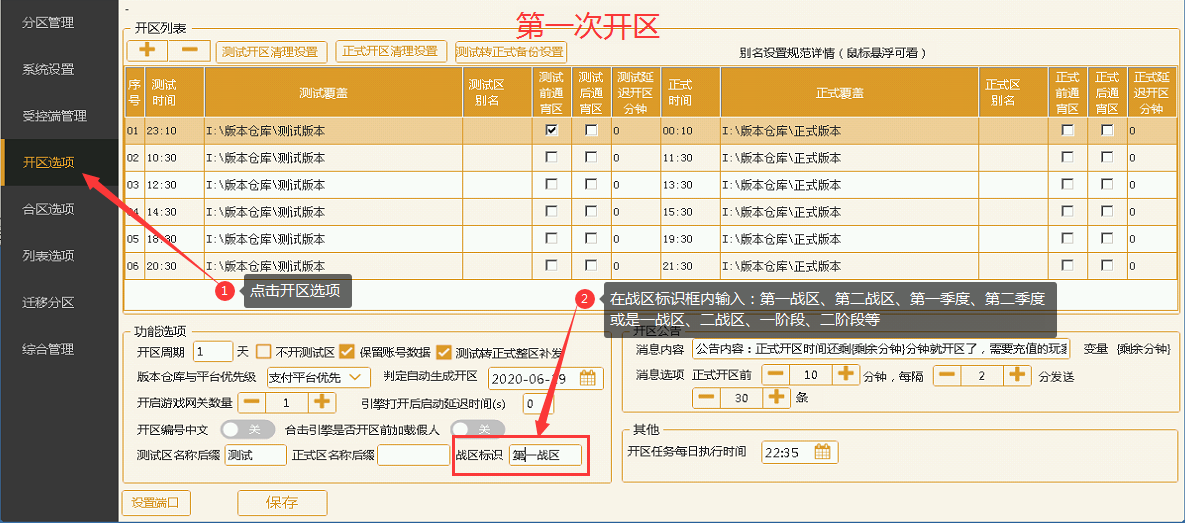Screen dimensions: 1185x523
Task: Enable the 不开测试区 checkbox
Action: click(x=264, y=351)
